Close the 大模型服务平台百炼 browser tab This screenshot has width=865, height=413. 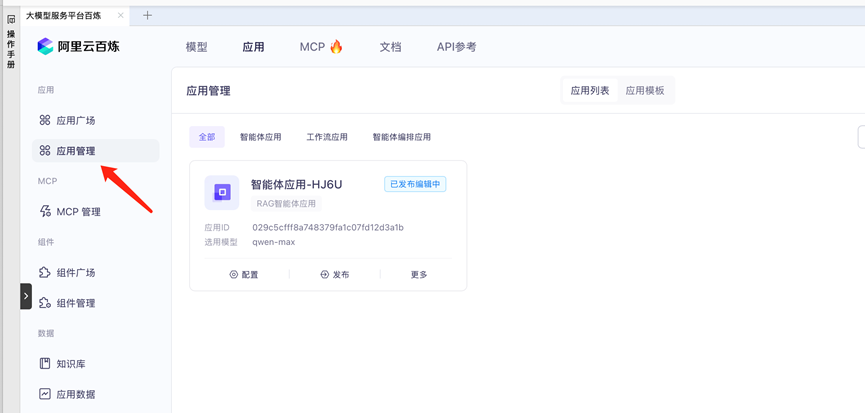tap(120, 15)
